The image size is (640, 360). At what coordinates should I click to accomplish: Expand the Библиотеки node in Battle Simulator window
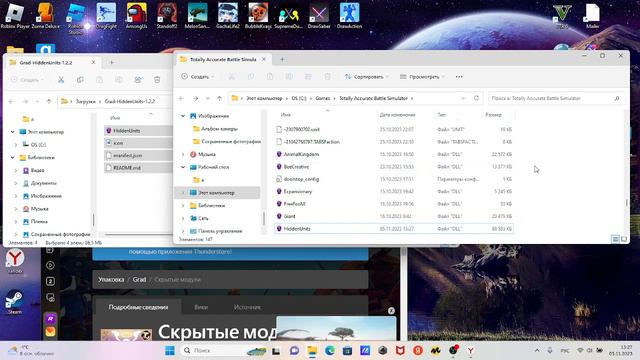tap(183, 206)
